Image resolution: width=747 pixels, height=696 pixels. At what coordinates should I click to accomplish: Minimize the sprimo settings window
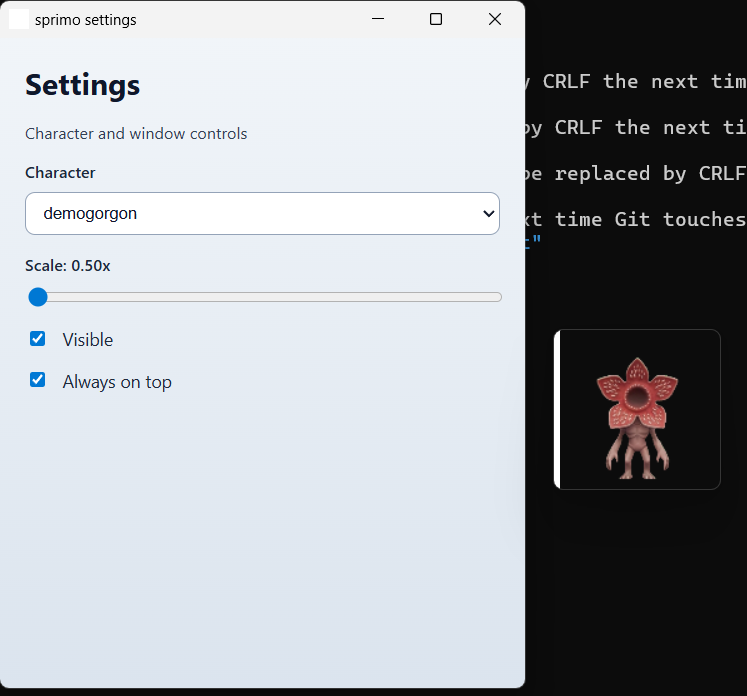pos(378,19)
